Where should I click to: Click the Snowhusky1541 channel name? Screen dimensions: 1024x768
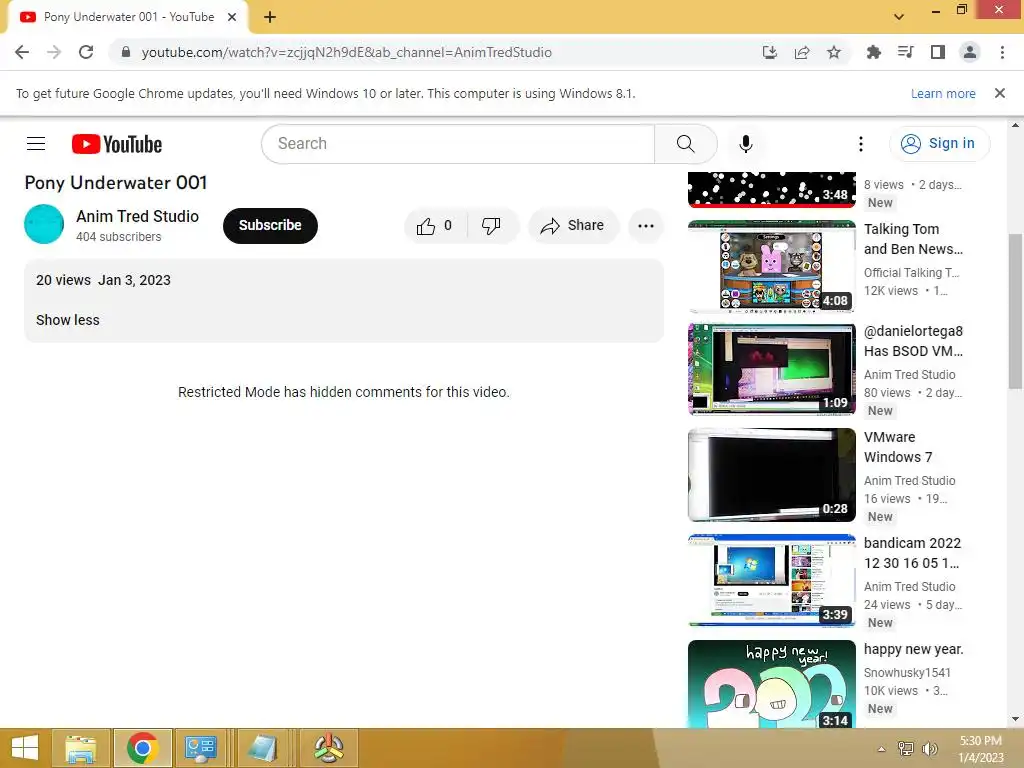(907, 673)
